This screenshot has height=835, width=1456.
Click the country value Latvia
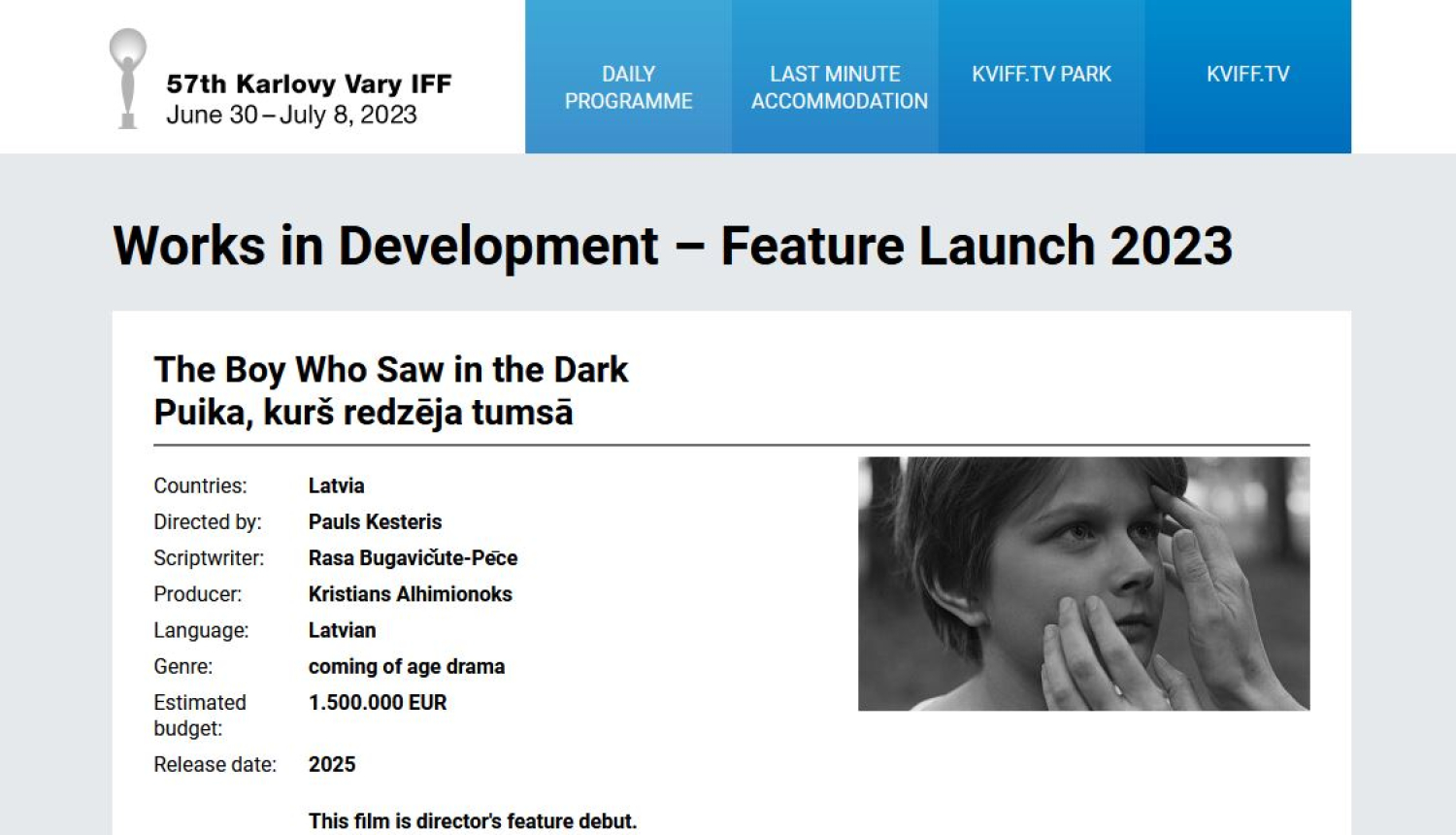click(336, 485)
